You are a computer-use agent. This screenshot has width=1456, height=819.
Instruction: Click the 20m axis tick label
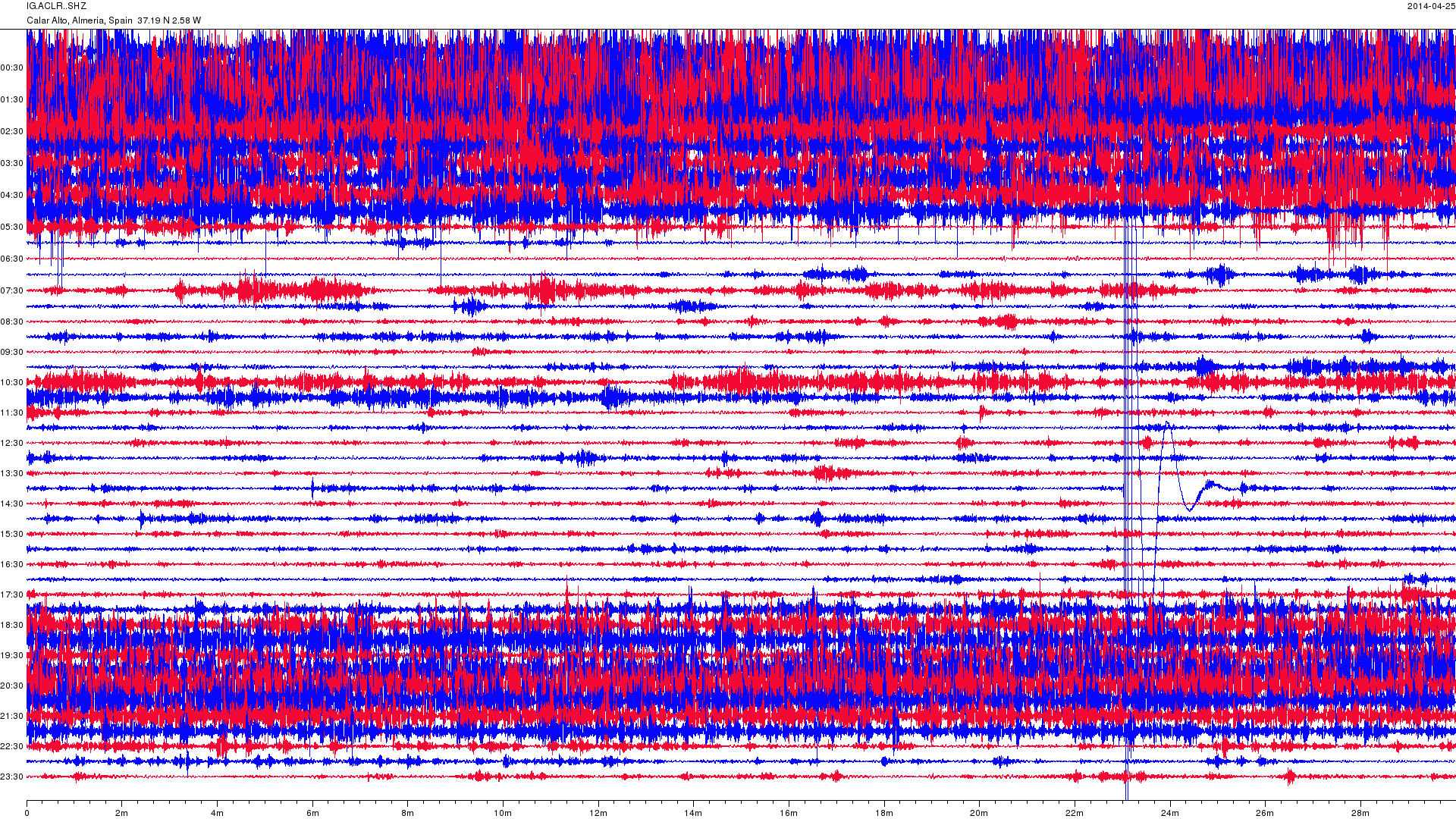pos(979,814)
